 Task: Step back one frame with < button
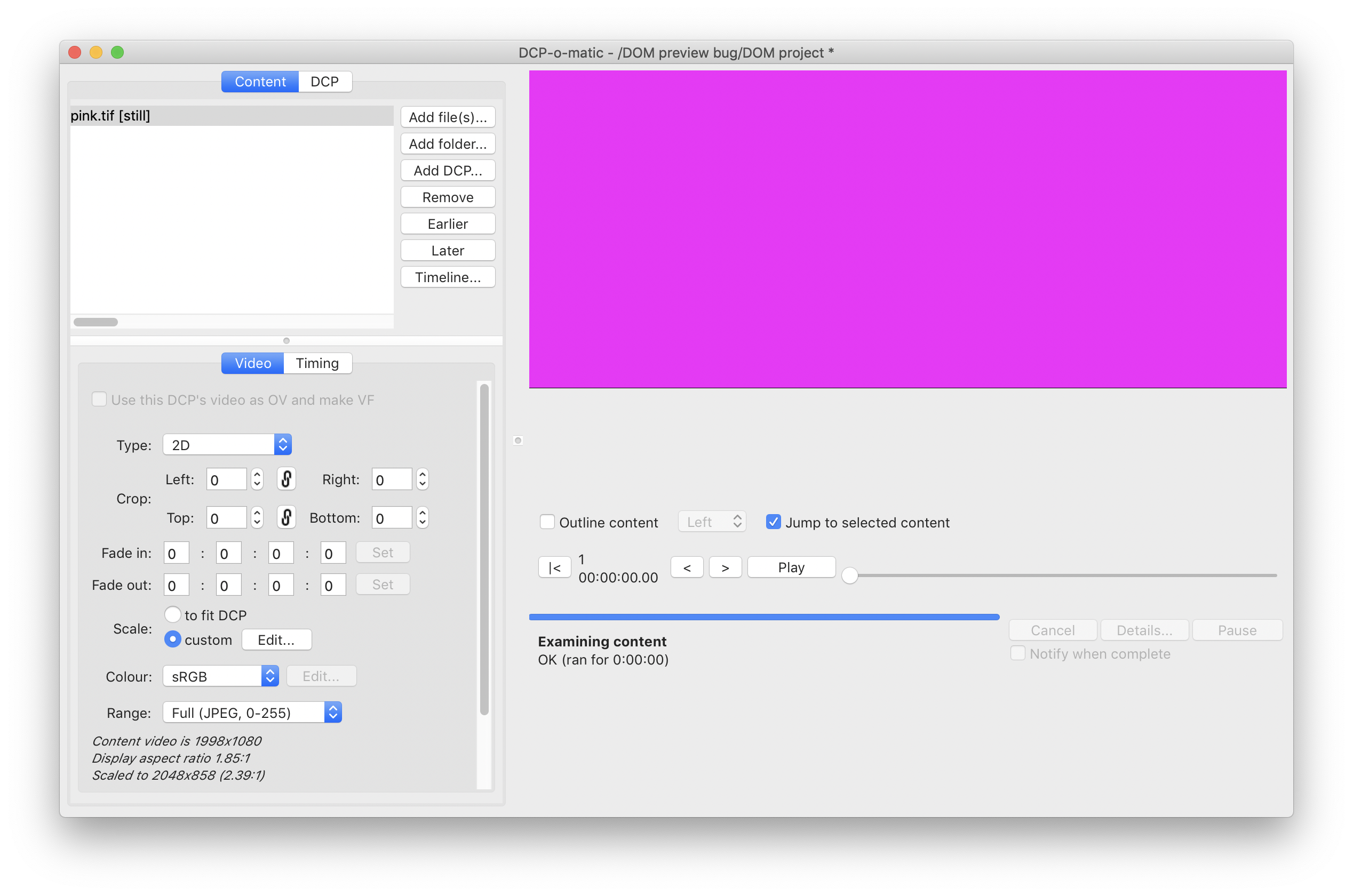pyautogui.click(x=687, y=567)
